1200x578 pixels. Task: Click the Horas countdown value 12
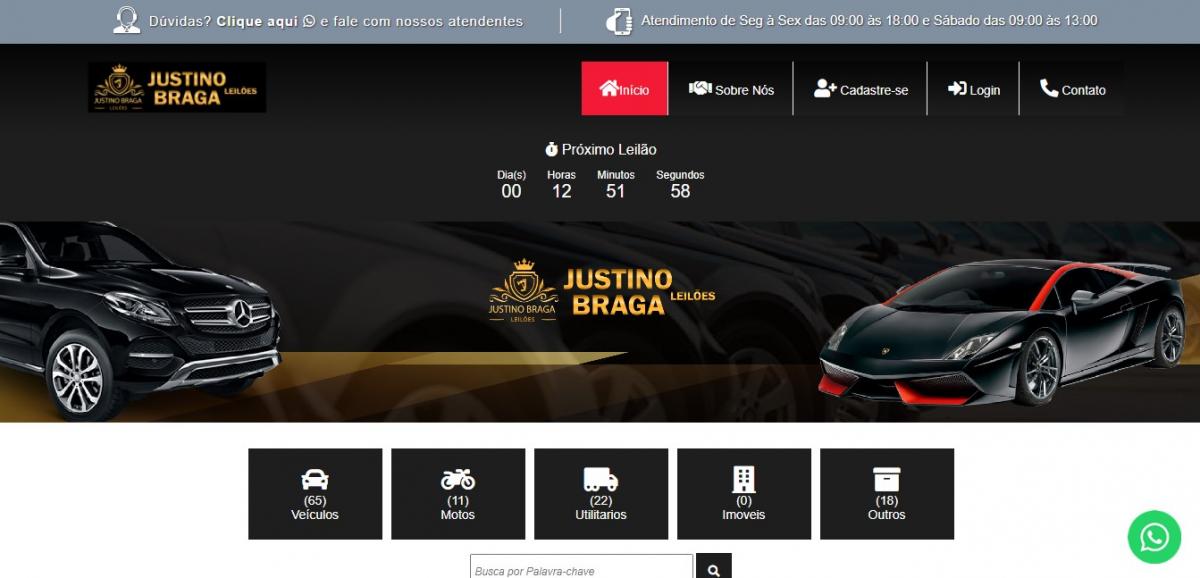562,191
